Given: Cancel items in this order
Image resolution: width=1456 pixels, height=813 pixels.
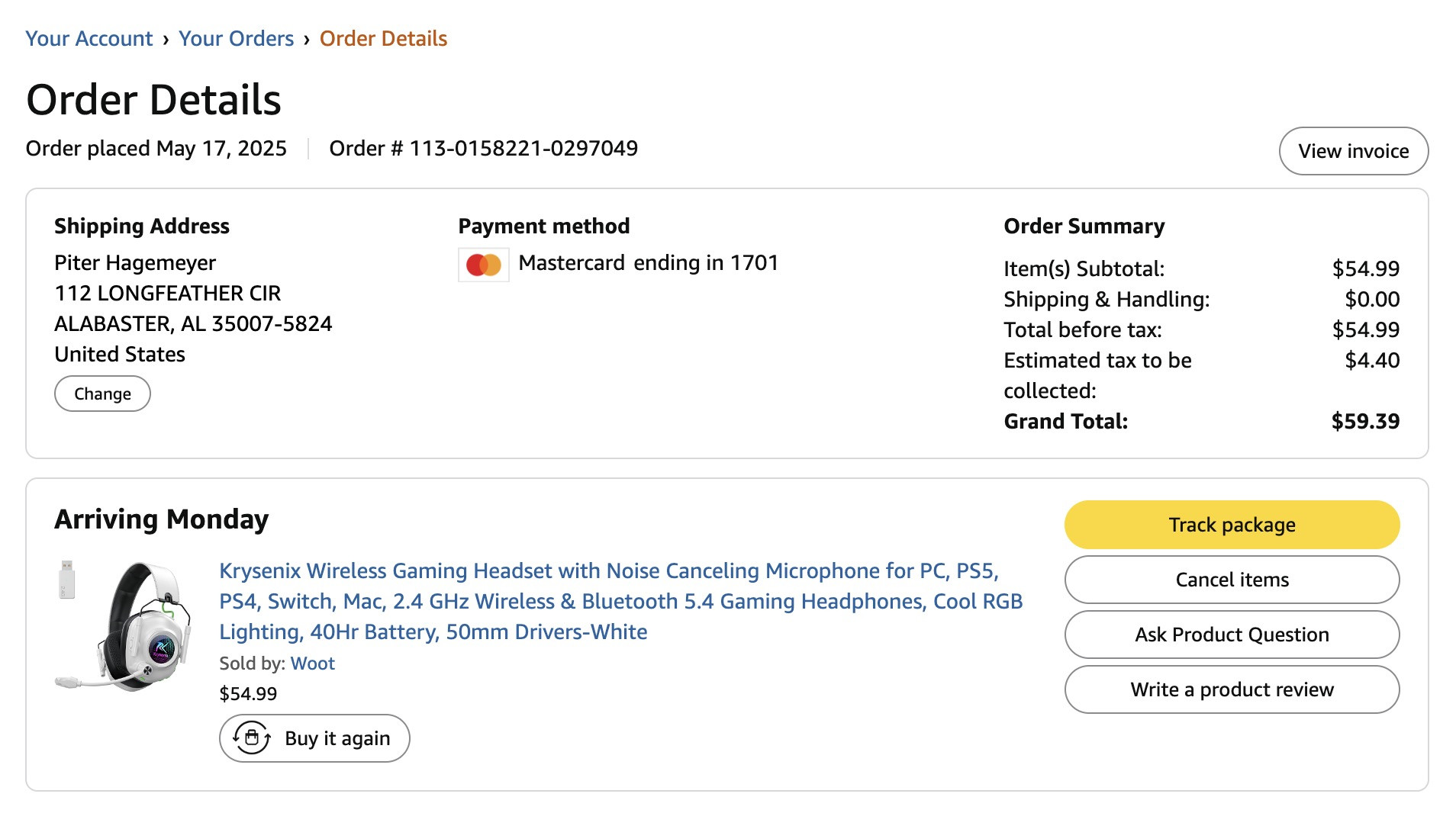Looking at the screenshot, I should (x=1232, y=580).
